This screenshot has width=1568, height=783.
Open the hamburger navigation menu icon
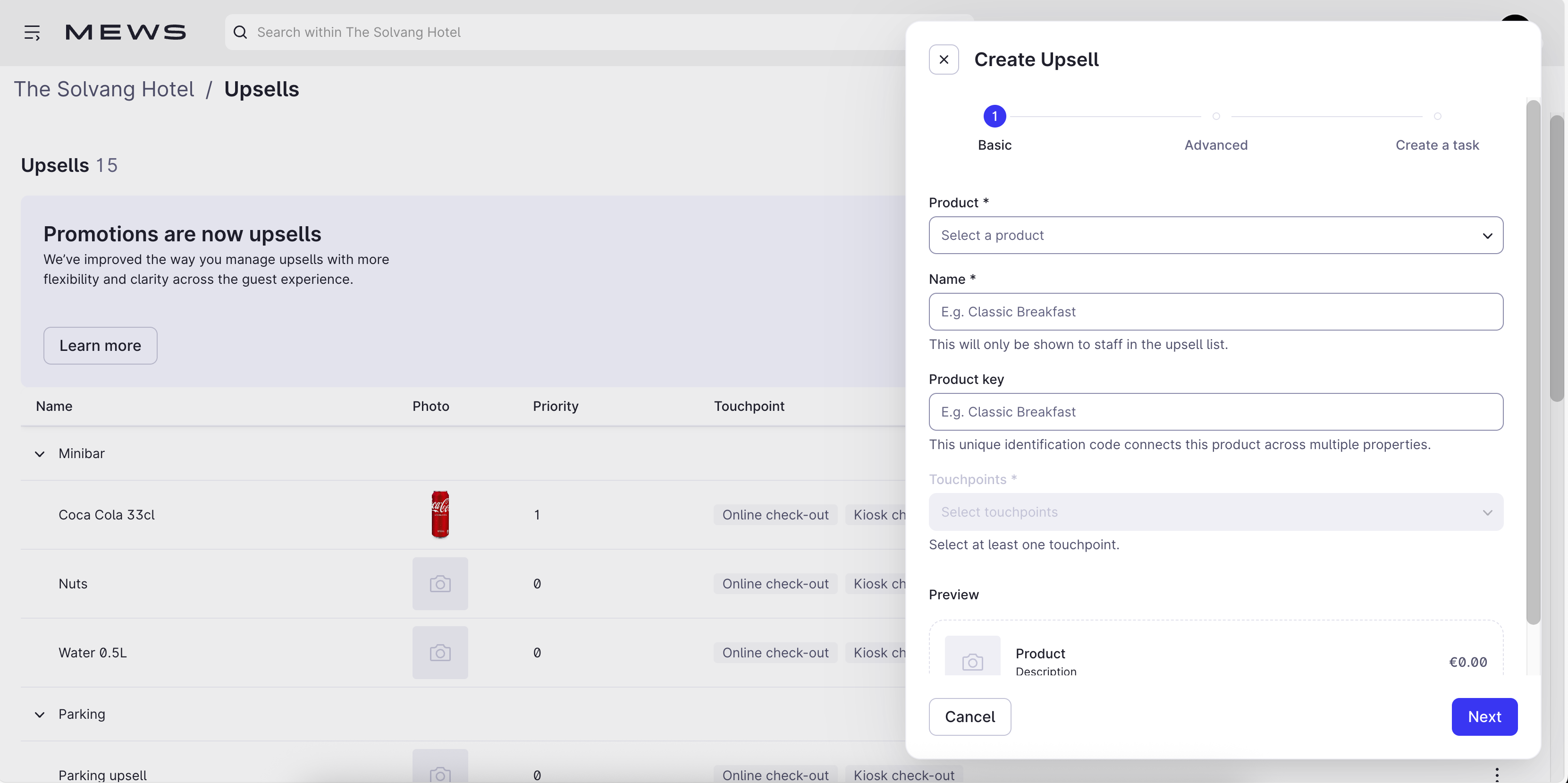tap(32, 32)
